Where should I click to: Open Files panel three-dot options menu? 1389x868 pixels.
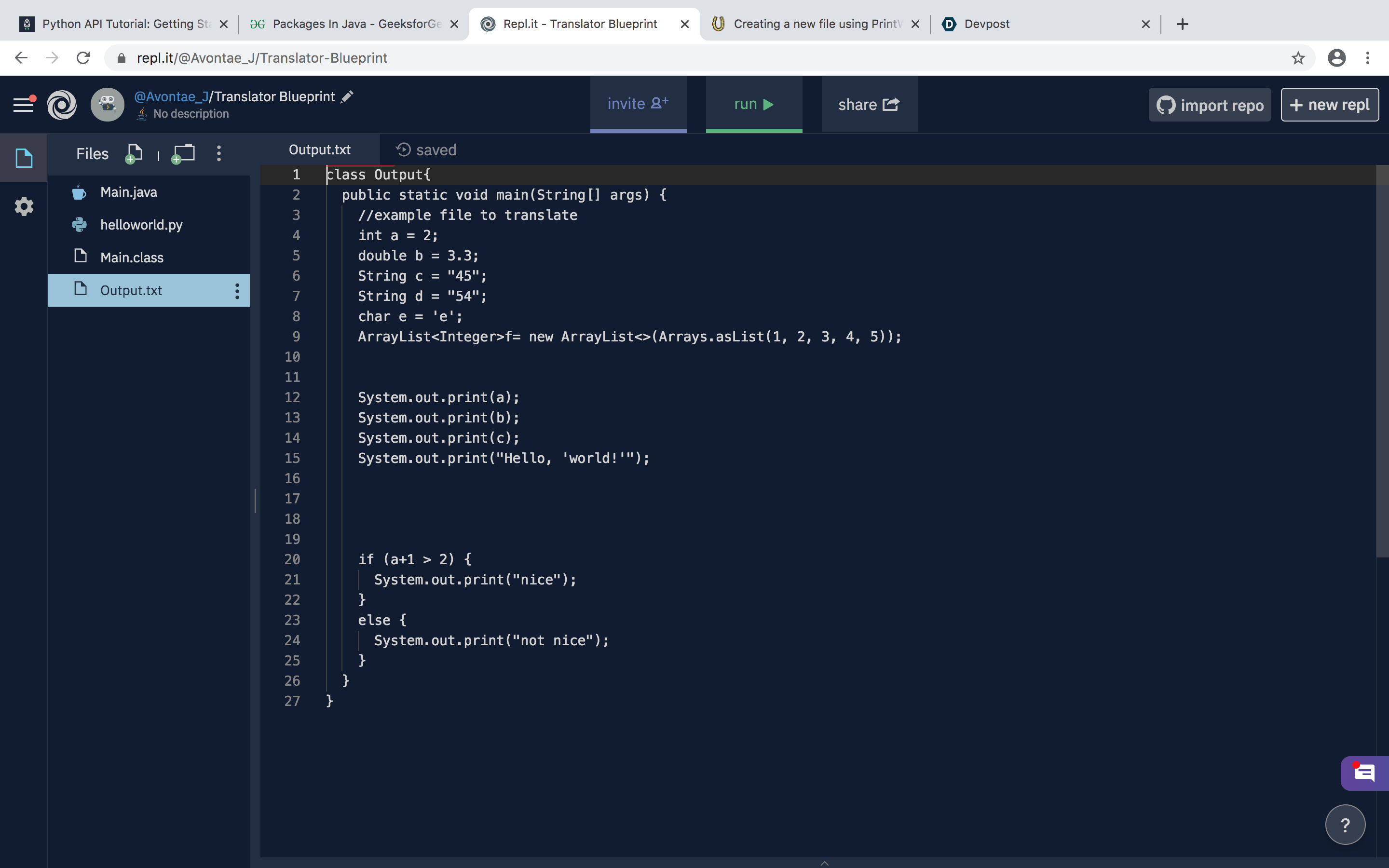click(x=218, y=153)
